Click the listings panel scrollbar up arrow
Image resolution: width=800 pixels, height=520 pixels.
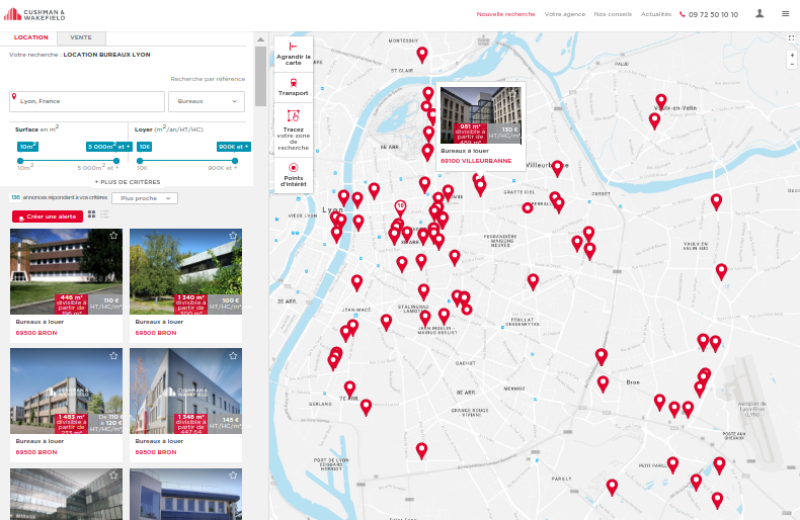pyautogui.click(x=261, y=39)
